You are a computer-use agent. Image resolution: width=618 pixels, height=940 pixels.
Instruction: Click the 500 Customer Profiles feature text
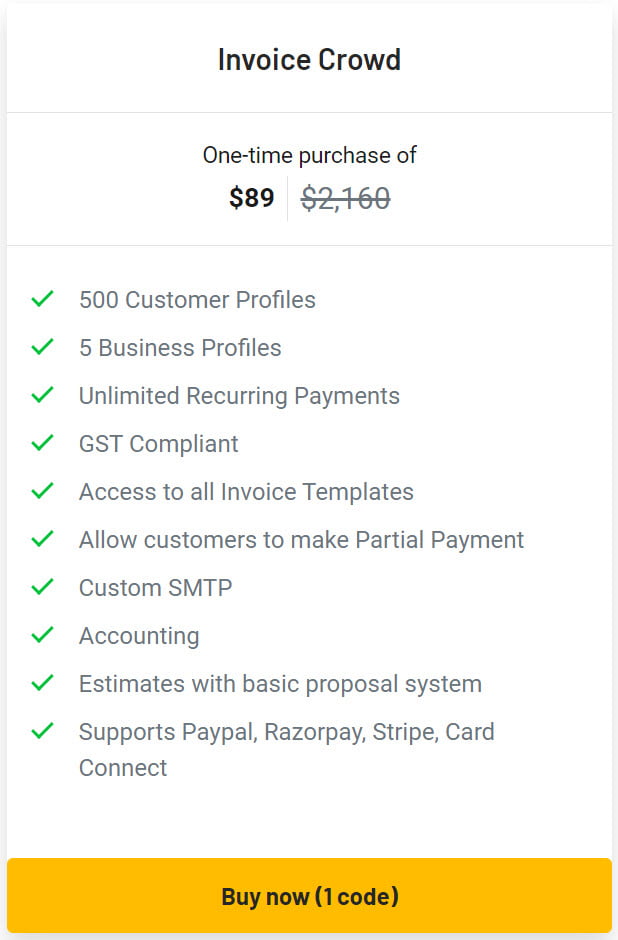[197, 299]
